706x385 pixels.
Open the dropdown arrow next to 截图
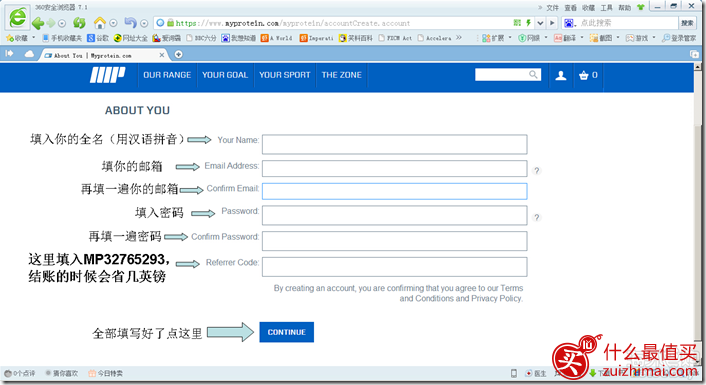click(x=618, y=38)
